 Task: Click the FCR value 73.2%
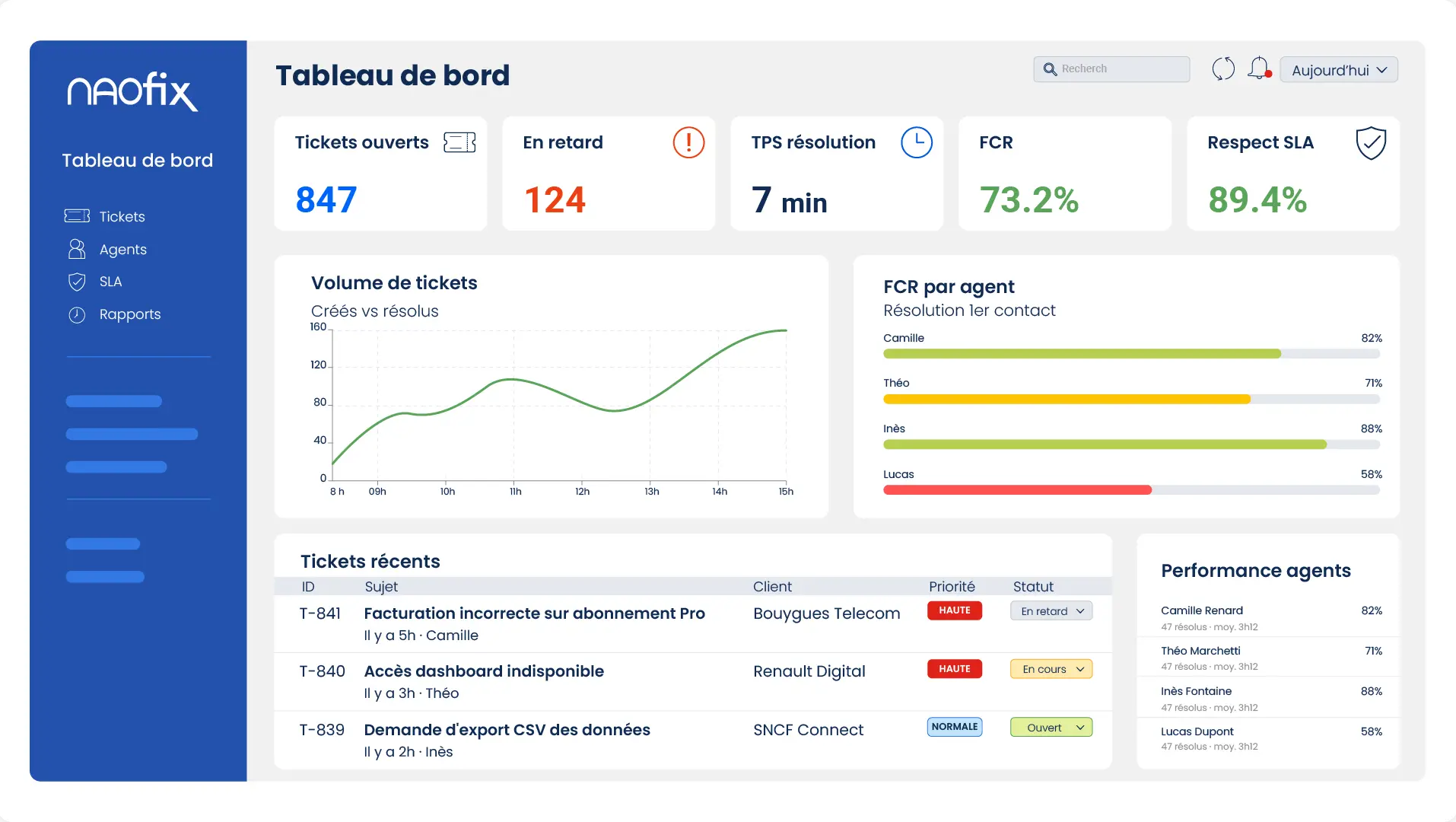coord(1028,200)
